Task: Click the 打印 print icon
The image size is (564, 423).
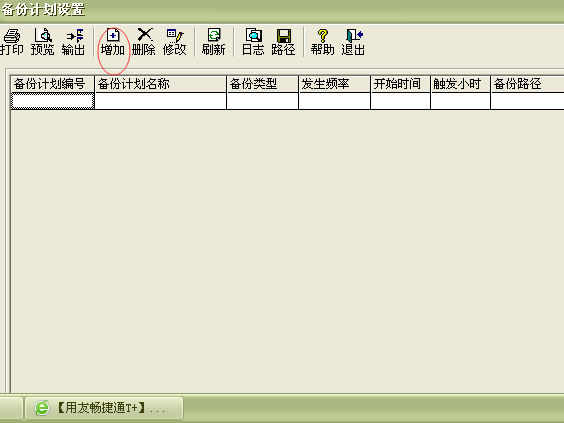Action: (x=11, y=42)
